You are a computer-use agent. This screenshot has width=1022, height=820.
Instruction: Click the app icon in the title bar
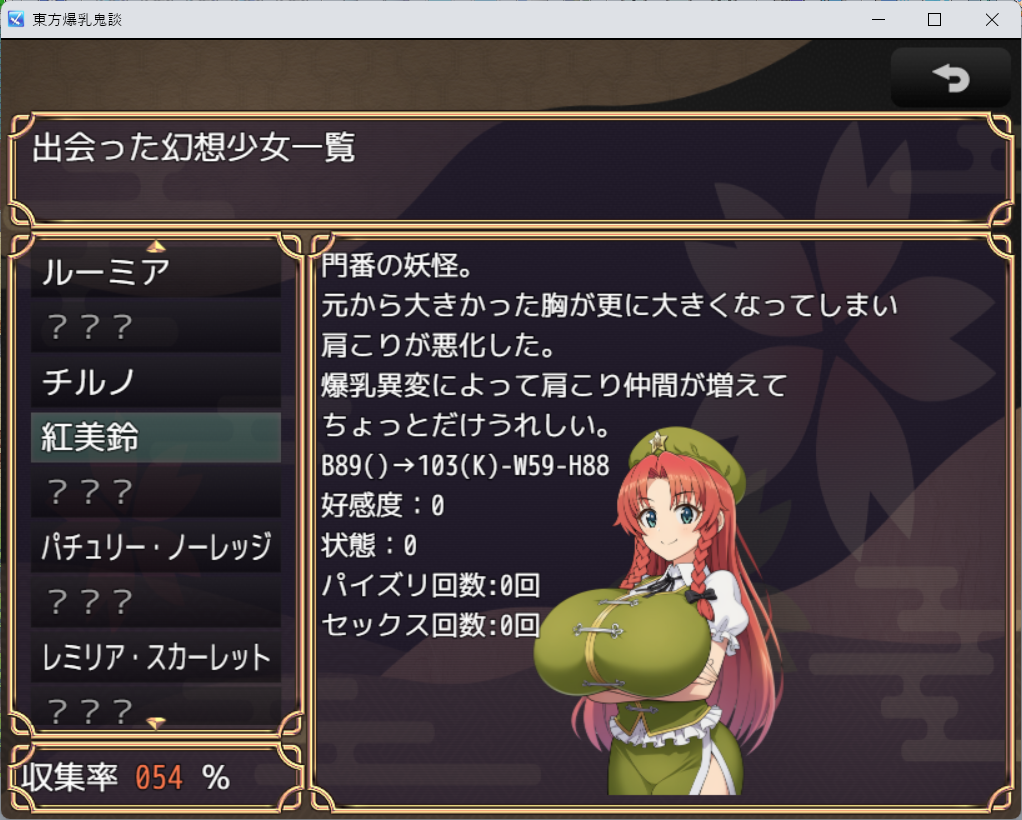coord(16,19)
